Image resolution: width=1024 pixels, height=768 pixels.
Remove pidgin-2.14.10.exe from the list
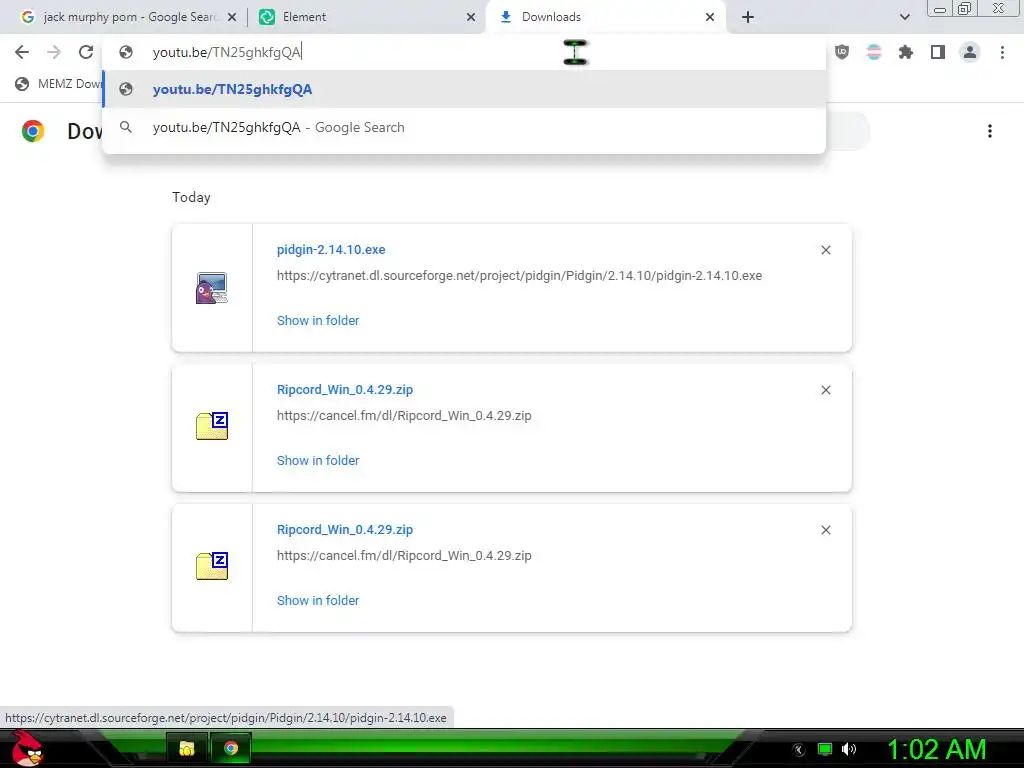pyautogui.click(x=825, y=250)
